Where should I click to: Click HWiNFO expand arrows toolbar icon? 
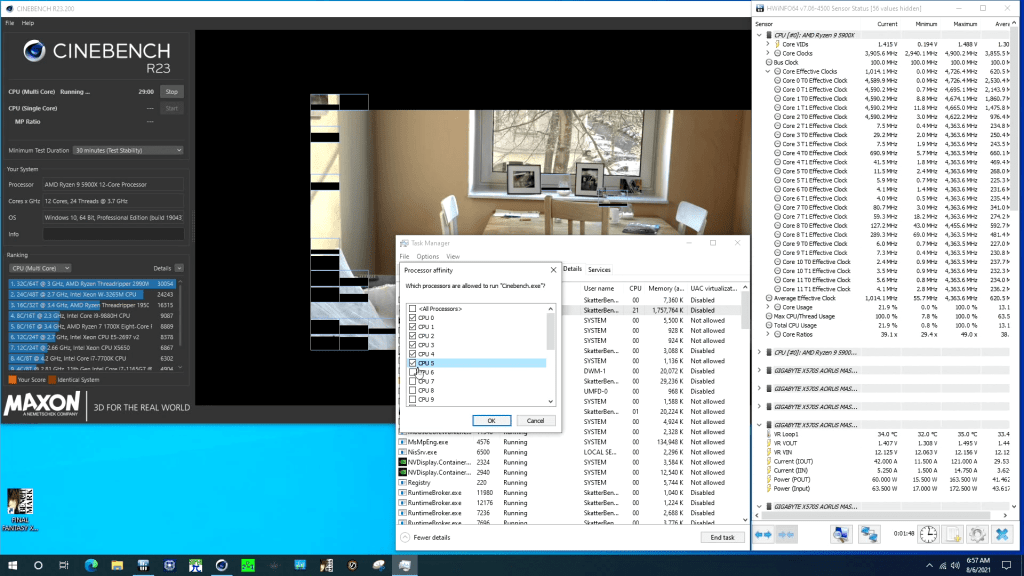[x=763, y=535]
